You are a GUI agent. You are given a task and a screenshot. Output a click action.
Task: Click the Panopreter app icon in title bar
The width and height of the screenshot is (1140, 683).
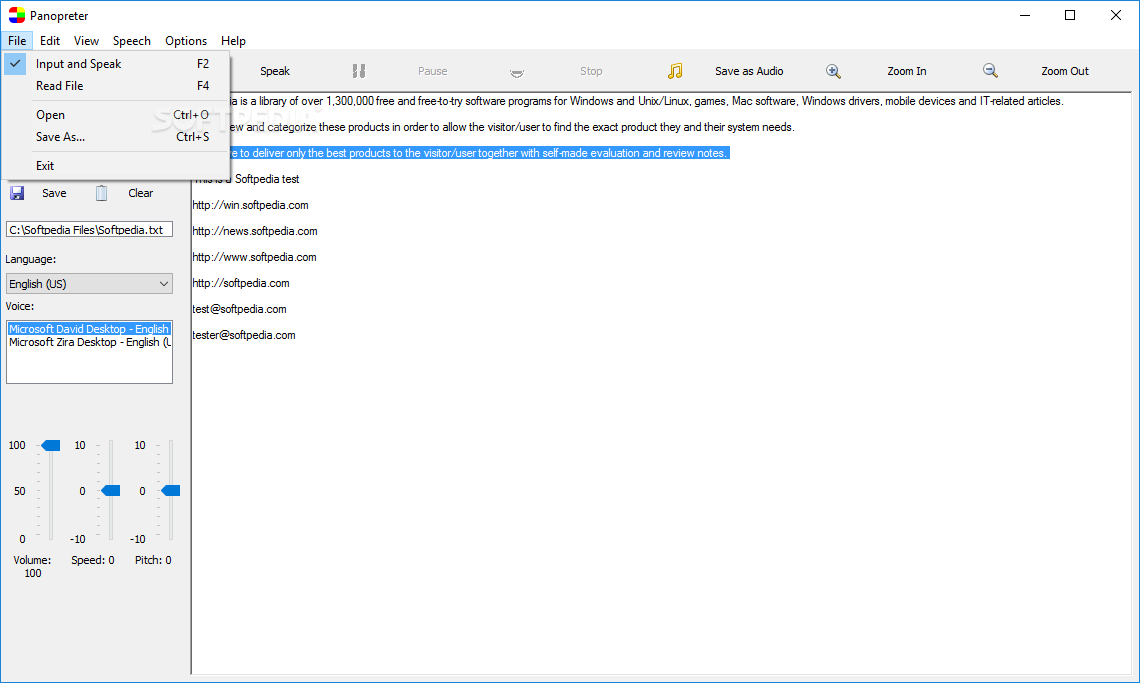coord(16,15)
